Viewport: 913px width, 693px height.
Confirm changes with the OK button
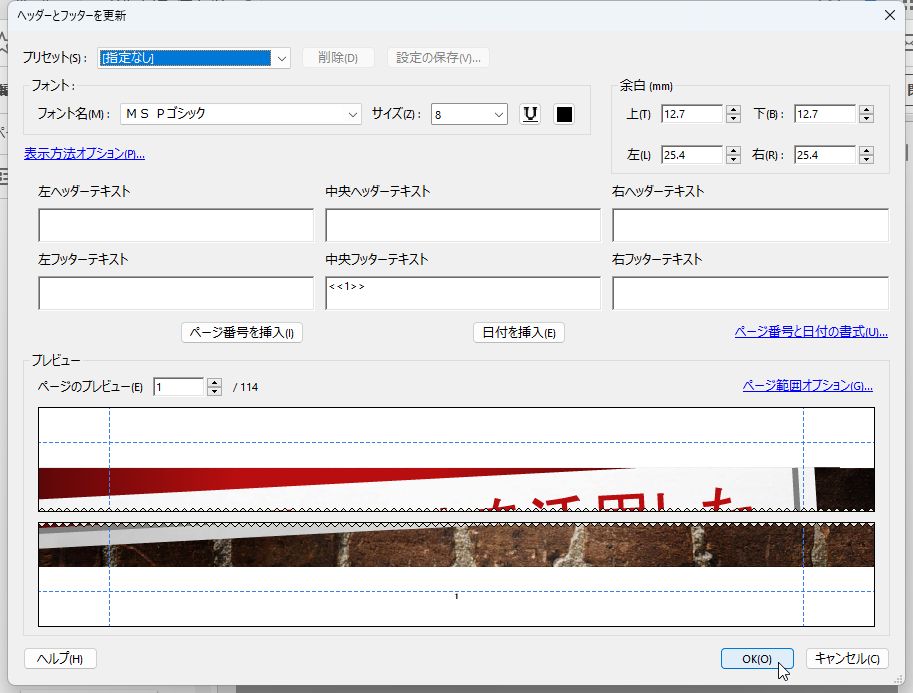point(756,659)
